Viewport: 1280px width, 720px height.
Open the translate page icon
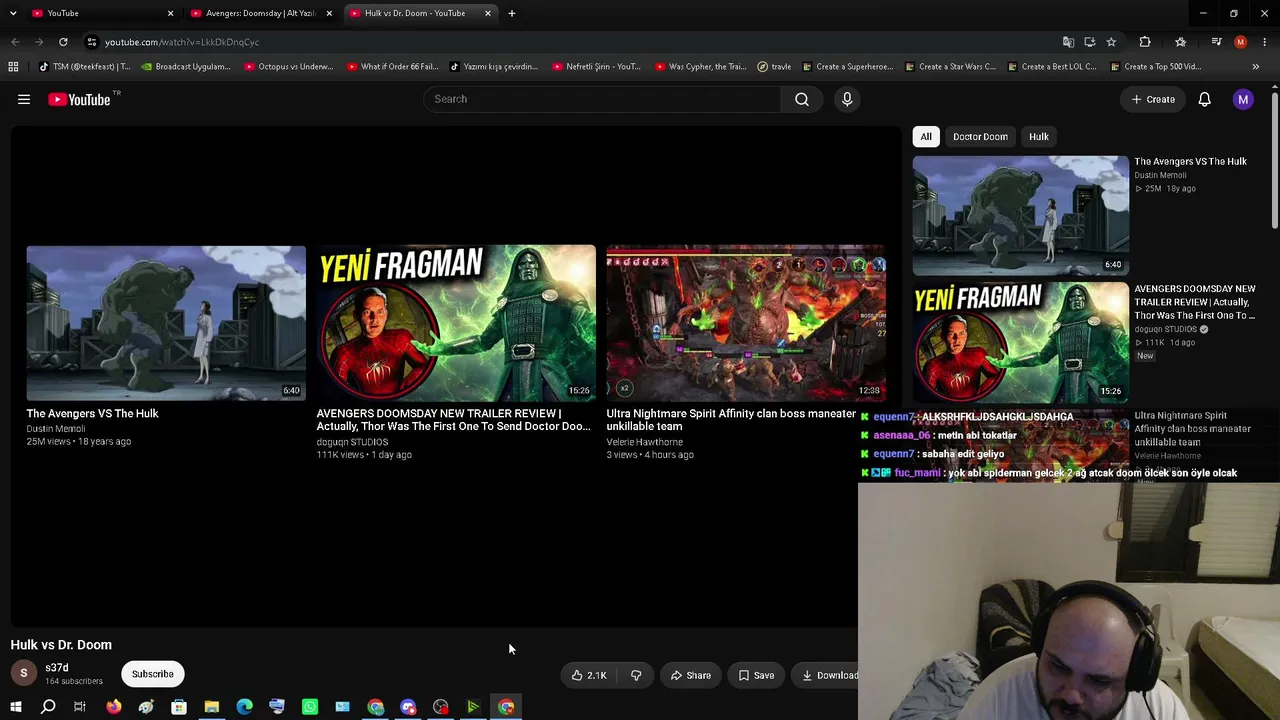point(1068,42)
